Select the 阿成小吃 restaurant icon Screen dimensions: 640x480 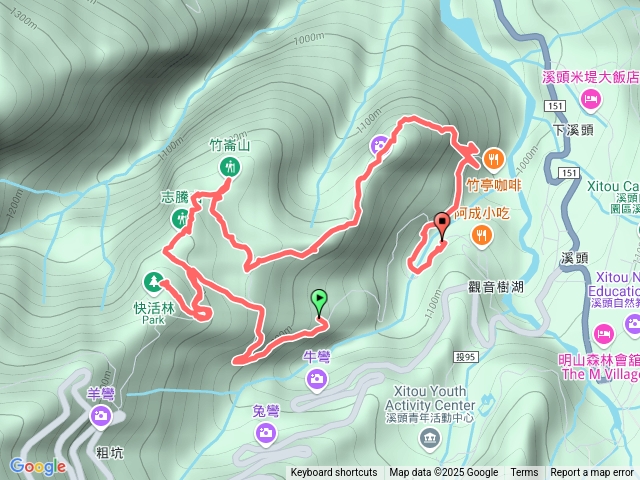482,236
